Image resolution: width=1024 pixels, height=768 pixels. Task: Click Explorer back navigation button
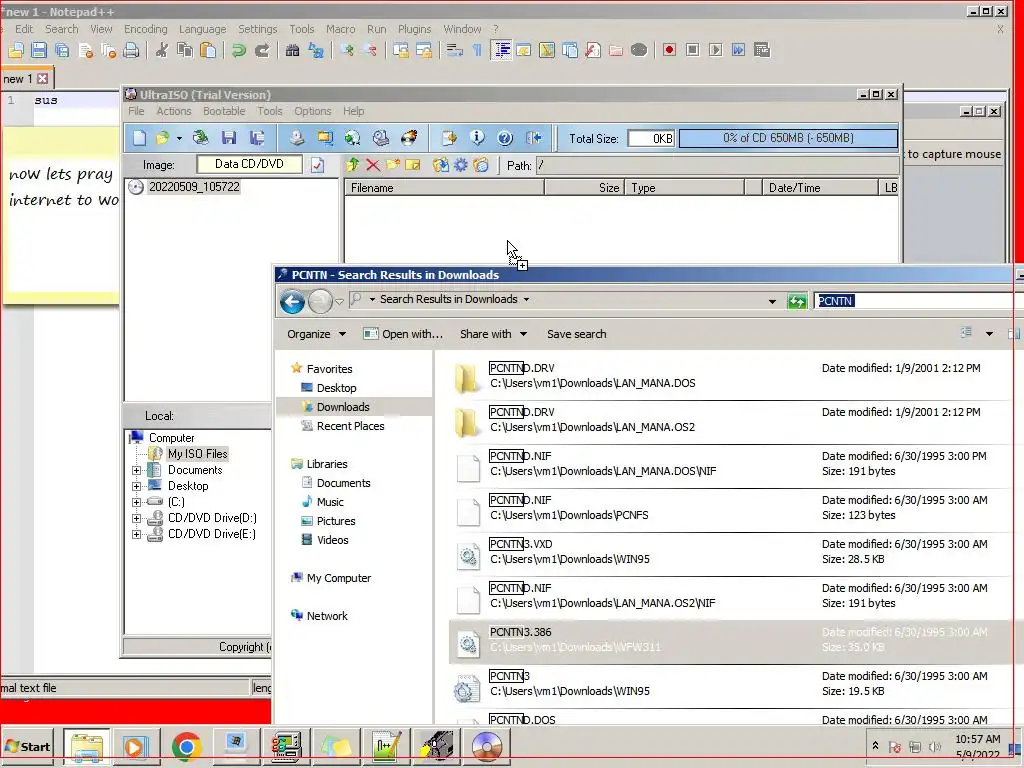[293, 301]
